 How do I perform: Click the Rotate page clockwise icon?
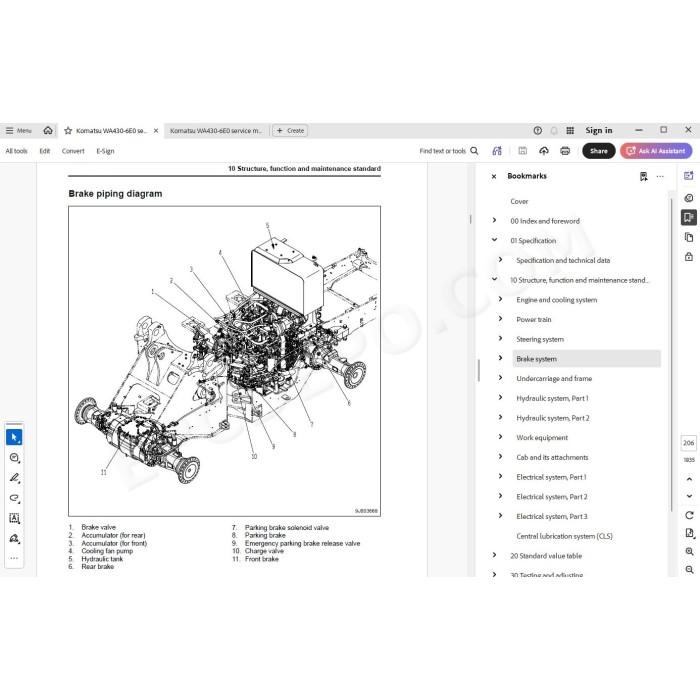[x=689, y=515]
